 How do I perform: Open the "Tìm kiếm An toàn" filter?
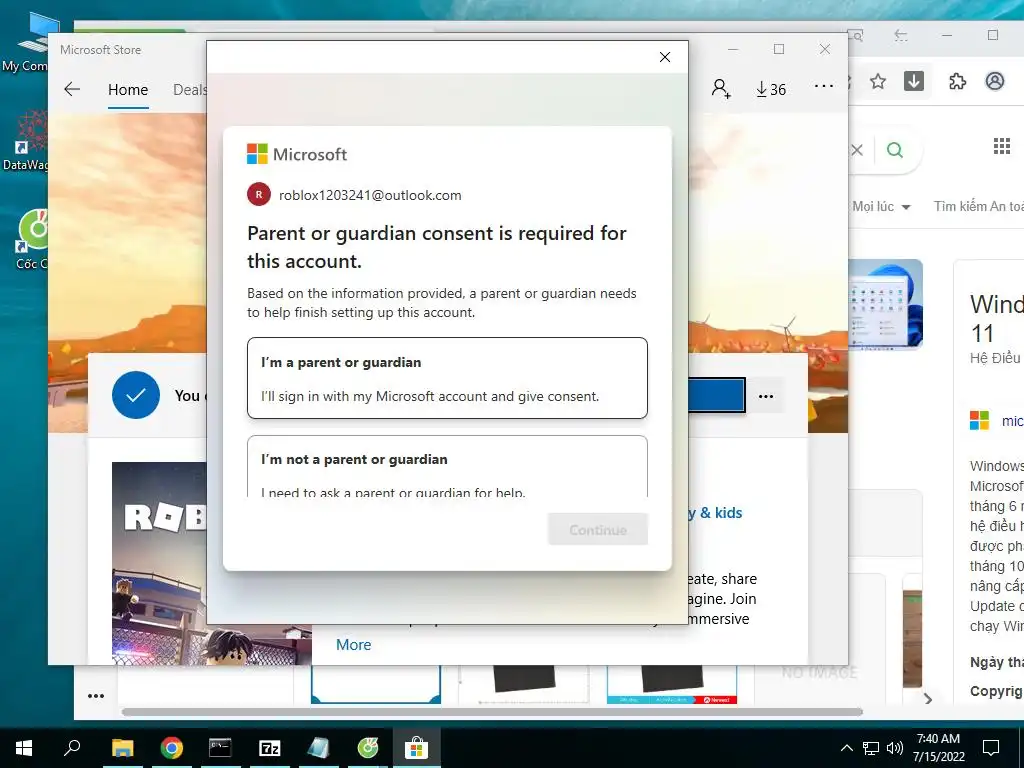click(978, 206)
